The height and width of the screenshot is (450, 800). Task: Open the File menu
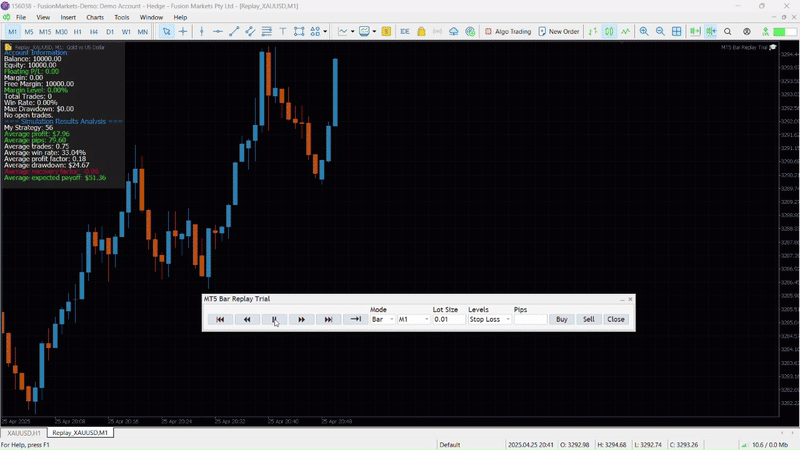click(21, 17)
